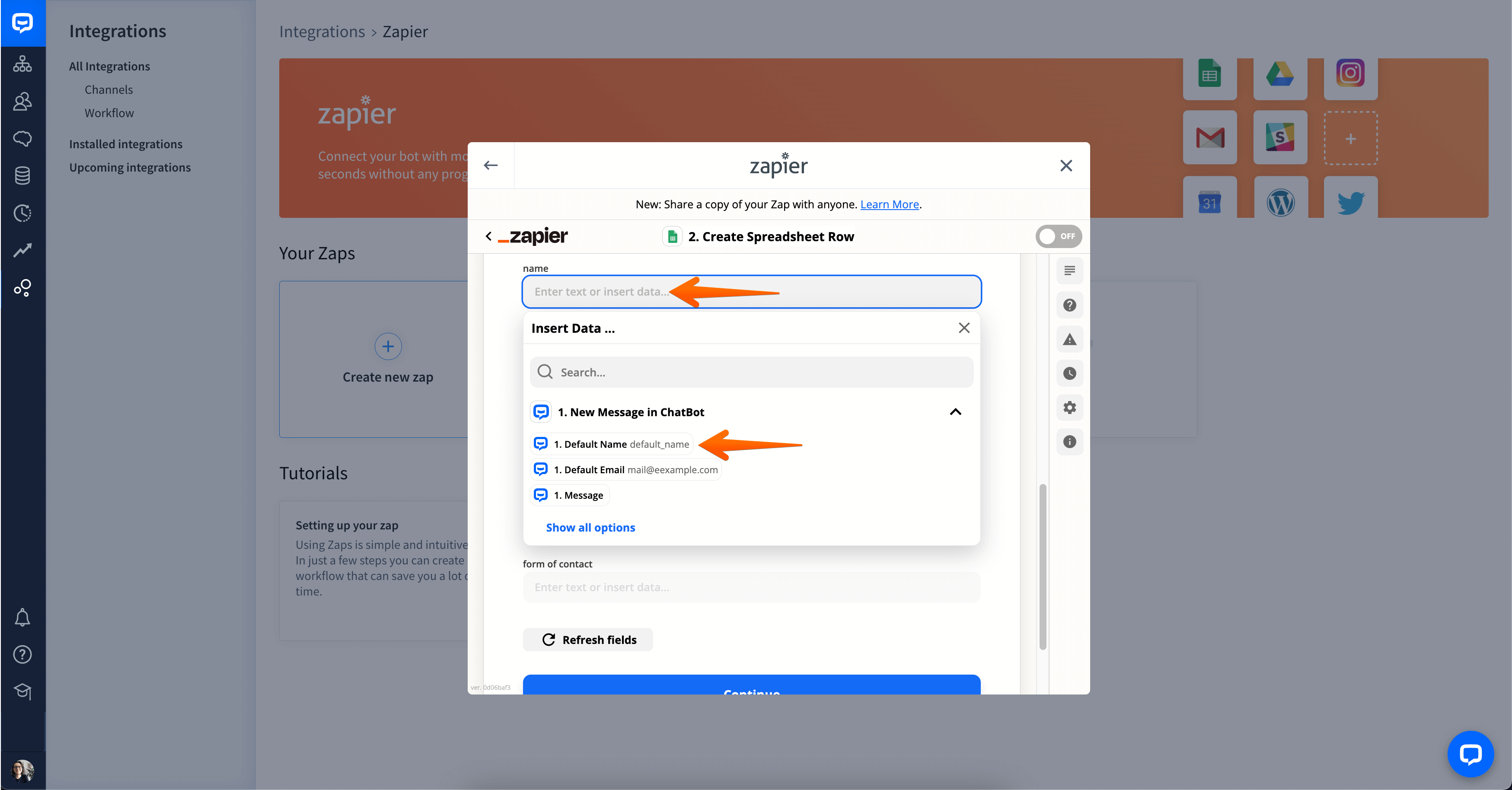Open the settings gear icon in right rail

(1069, 408)
